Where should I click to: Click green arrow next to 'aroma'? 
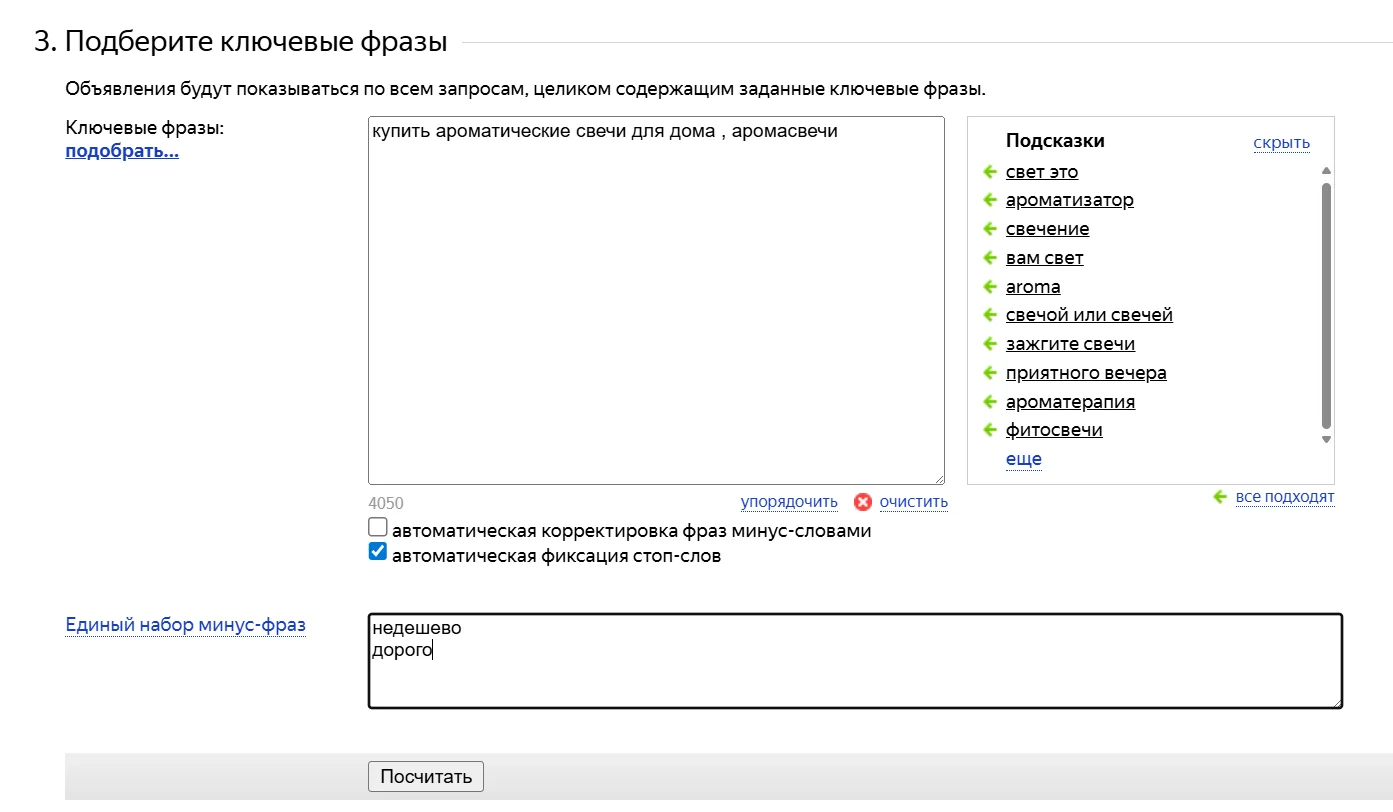[x=990, y=287]
